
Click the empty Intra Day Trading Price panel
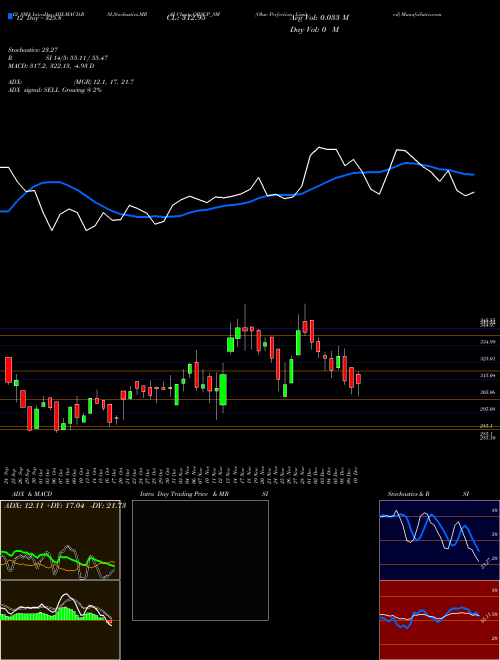(200, 560)
